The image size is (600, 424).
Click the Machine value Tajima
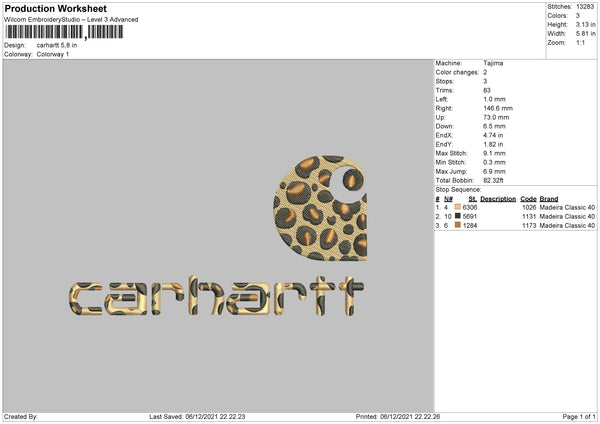tap(493, 62)
